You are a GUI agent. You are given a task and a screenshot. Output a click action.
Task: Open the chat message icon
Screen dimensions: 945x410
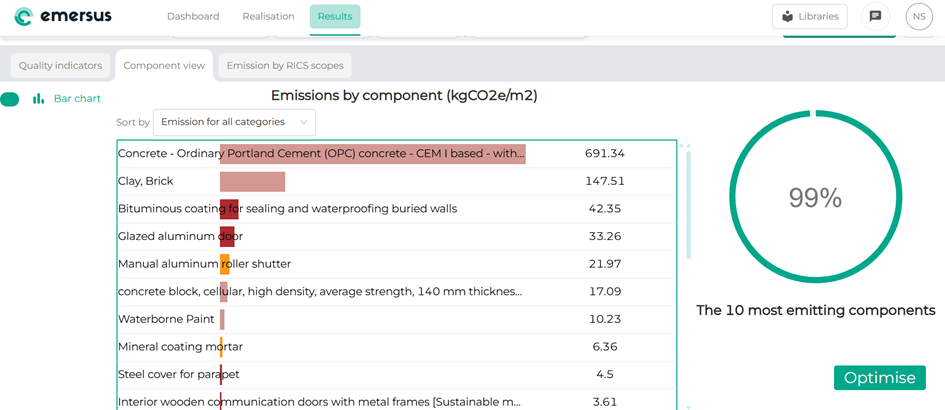876,16
